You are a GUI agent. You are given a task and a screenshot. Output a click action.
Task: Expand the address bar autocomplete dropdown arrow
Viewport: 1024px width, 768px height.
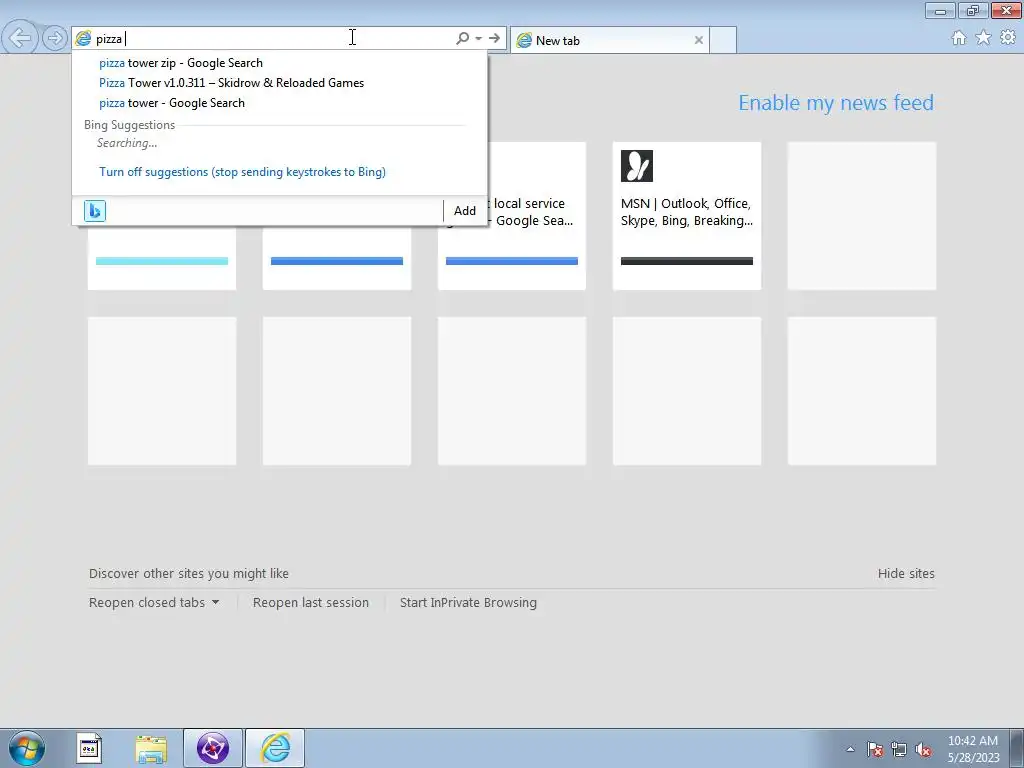click(479, 39)
